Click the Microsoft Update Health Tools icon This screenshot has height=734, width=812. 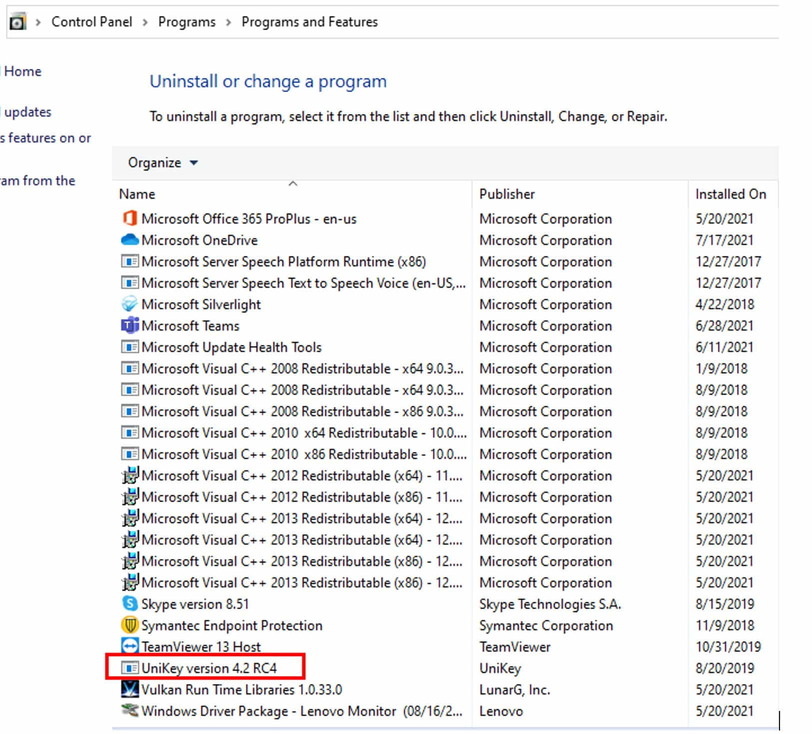tap(129, 347)
